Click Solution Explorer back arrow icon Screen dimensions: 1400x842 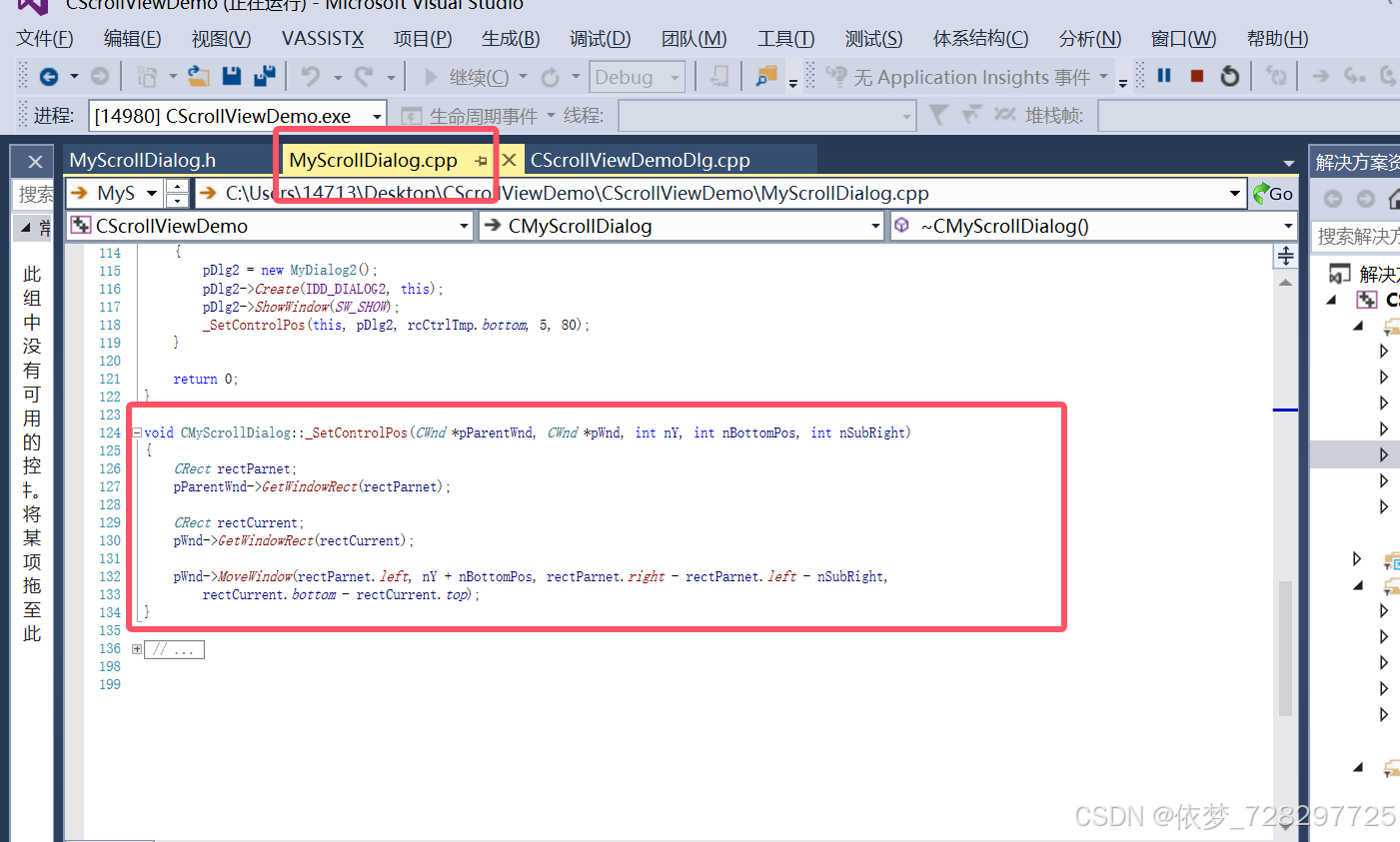1332,199
